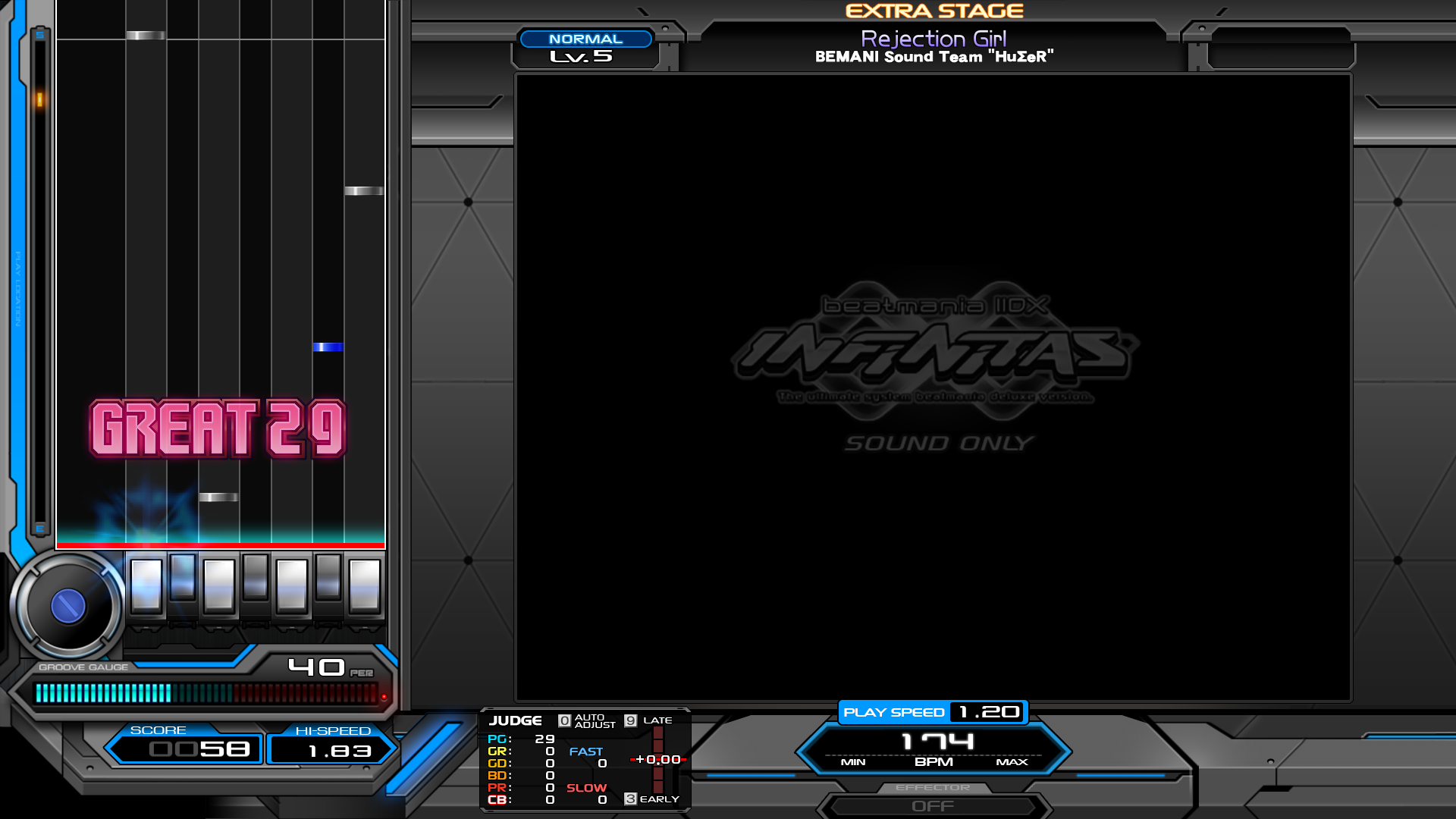Viewport: 1456px width, 819px height.
Task: Open the PLAY SPEED 1.20 selector
Action: tap(933, 712)
